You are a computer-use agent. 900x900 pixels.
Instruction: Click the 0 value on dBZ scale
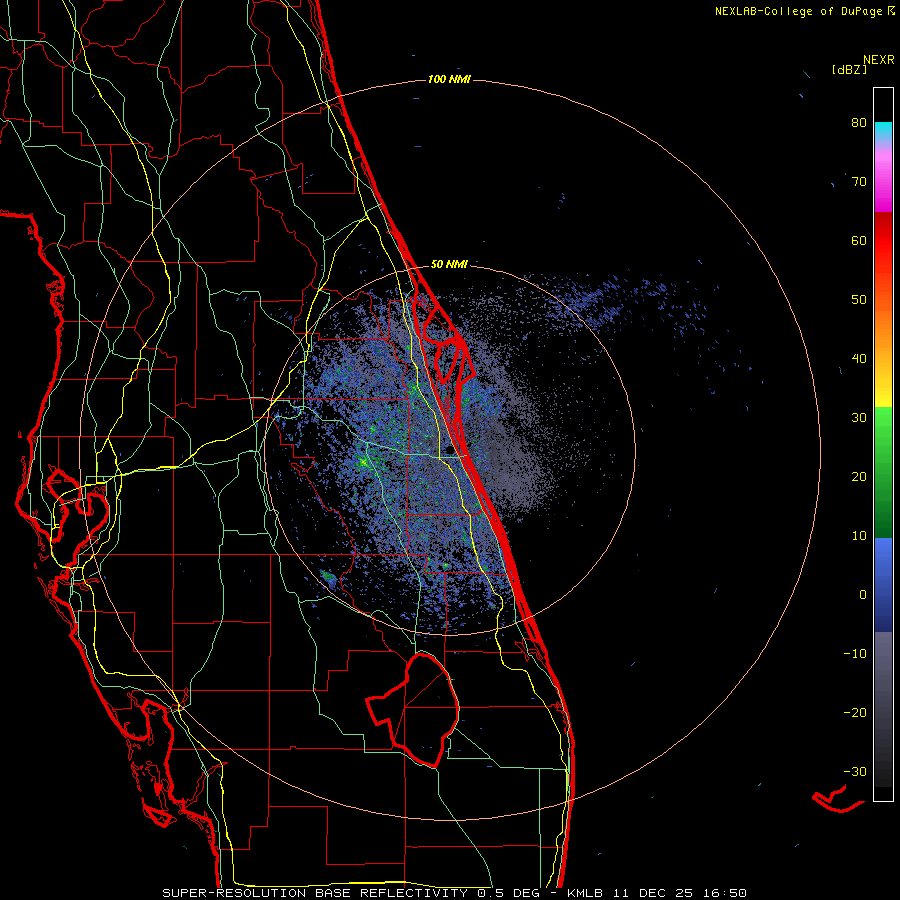(x=863, y=595)
